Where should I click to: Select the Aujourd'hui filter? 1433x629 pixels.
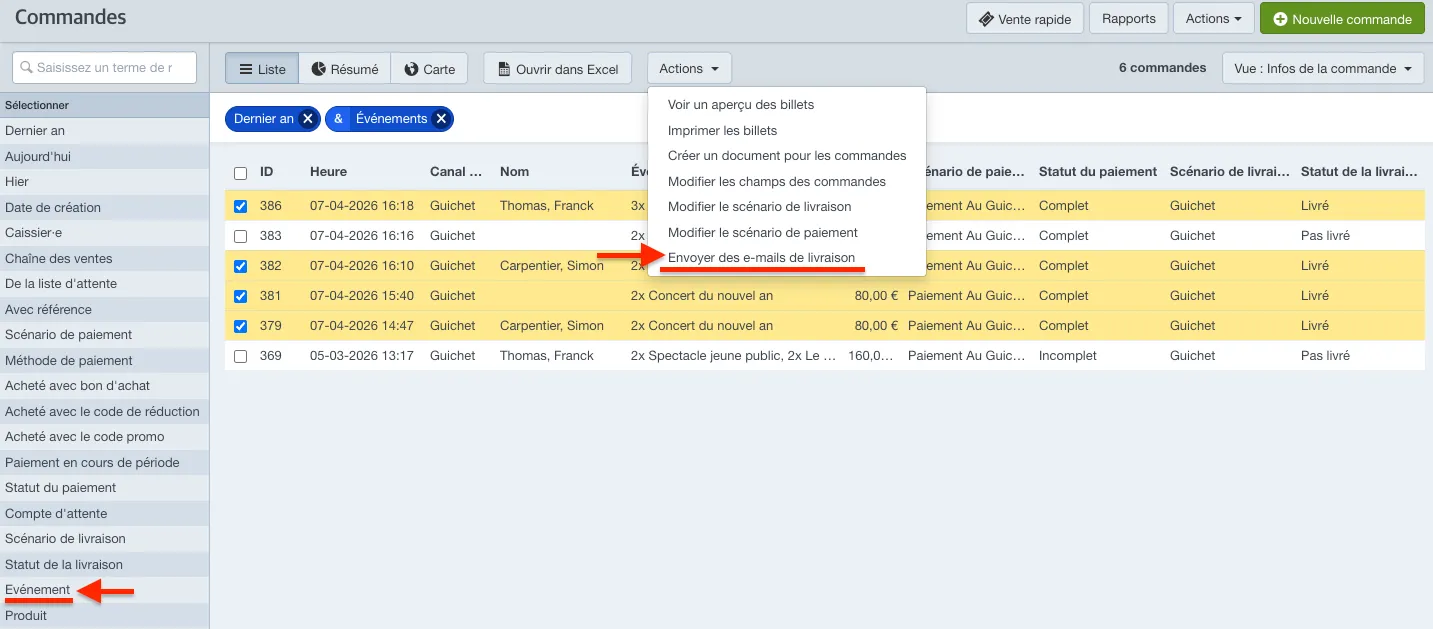104,157
